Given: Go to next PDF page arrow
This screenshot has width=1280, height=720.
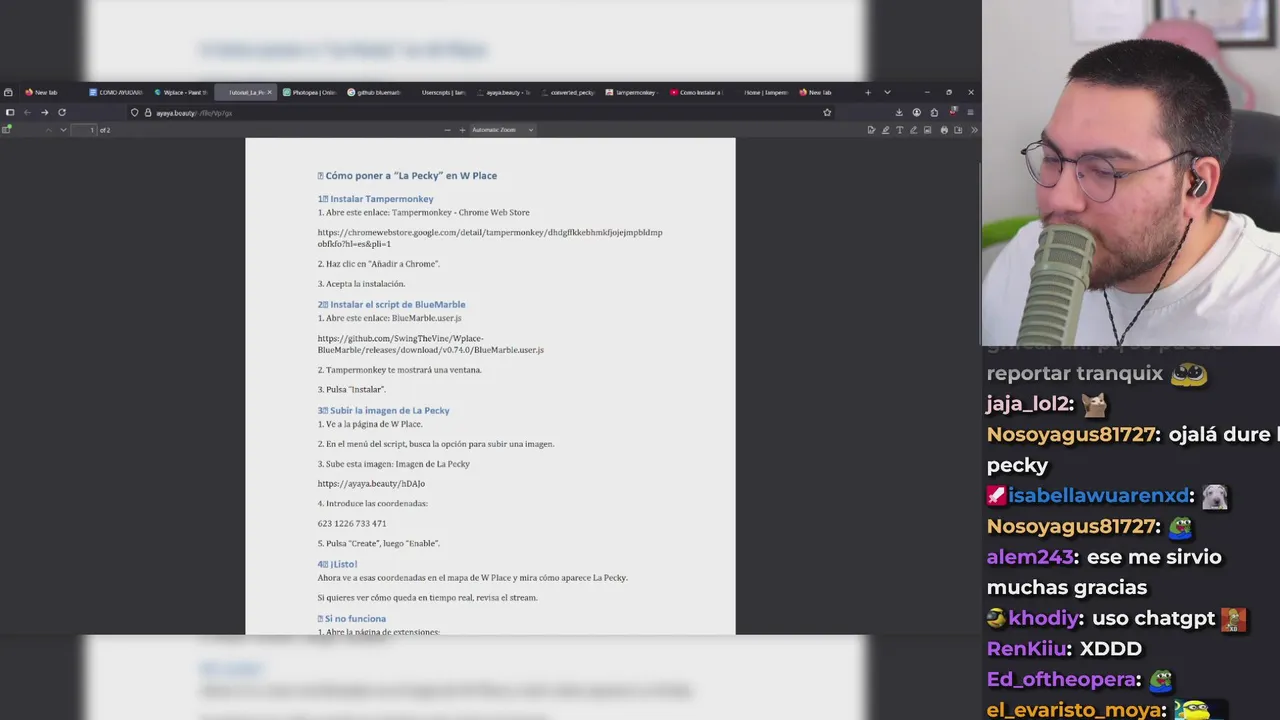Looking at the screenshot, I should pyautogui.click(x=63, y=130).
